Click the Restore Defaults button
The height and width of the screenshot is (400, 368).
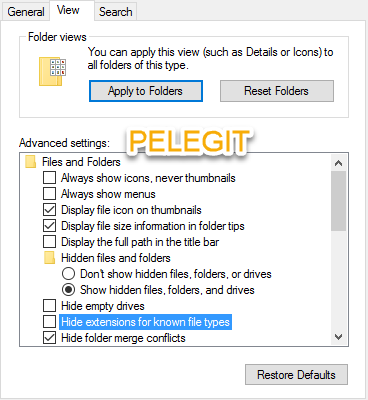tap(296, 375)
